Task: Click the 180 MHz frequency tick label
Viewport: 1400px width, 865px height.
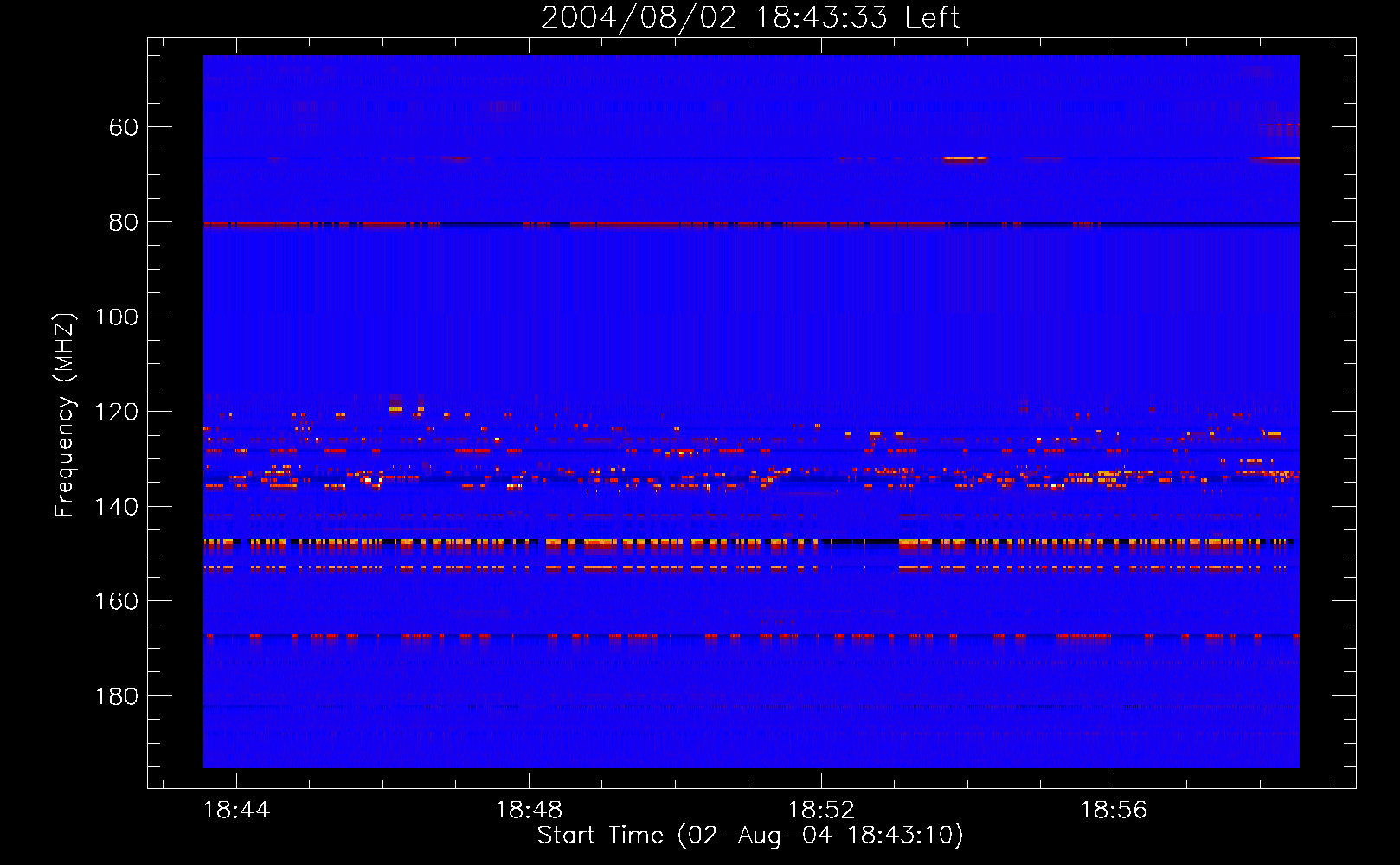Action: coord(117,696)
